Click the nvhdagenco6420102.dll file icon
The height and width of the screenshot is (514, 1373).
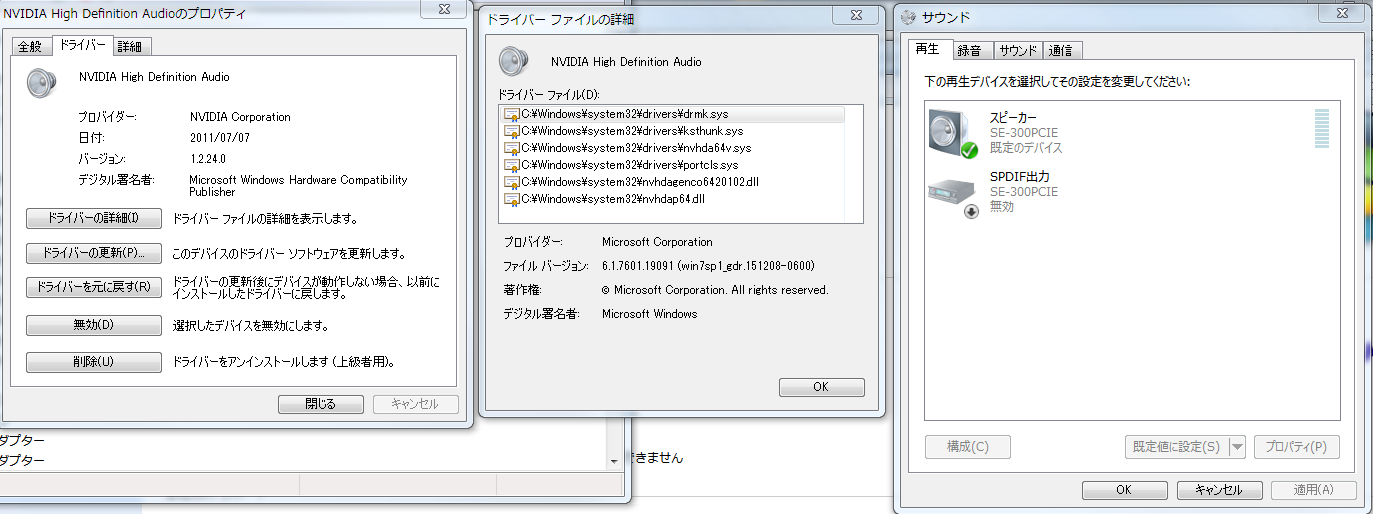pyautogui.click(x=511, y=182)
